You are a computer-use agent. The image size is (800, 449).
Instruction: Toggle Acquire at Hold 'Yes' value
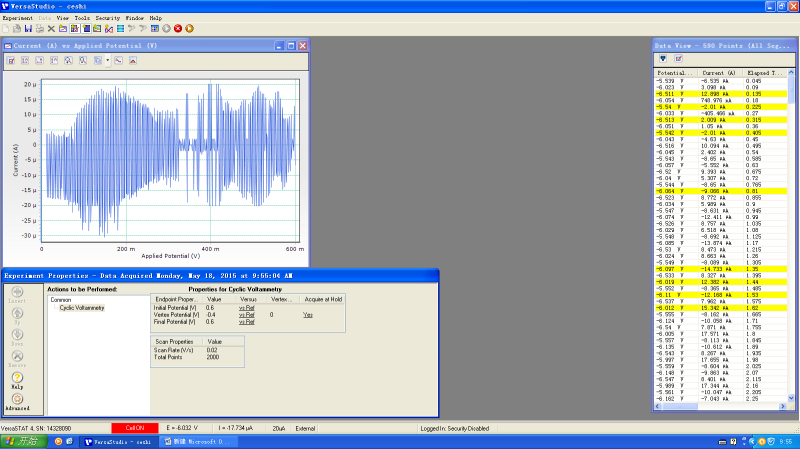[x=310, y=314]
